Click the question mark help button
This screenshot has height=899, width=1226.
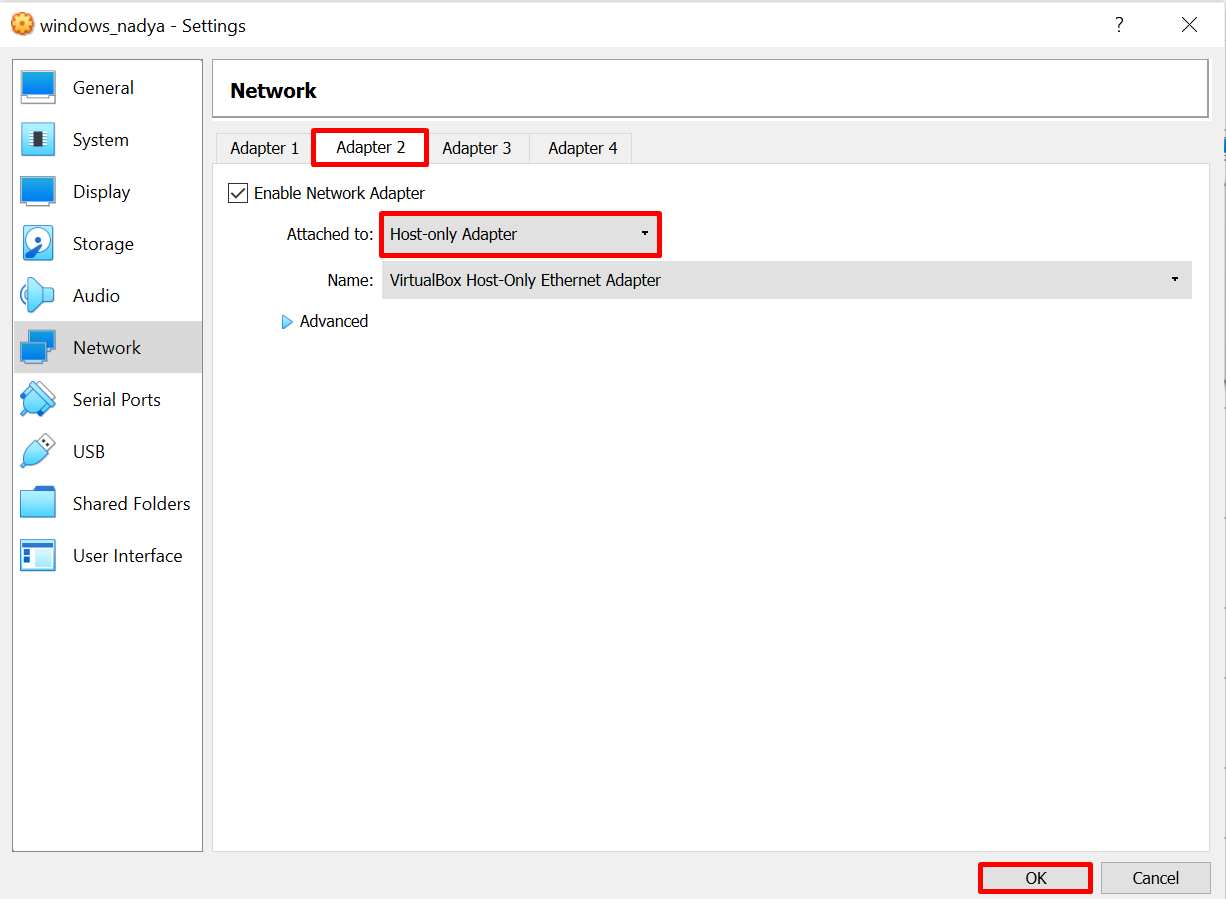tap(1119, 25)
